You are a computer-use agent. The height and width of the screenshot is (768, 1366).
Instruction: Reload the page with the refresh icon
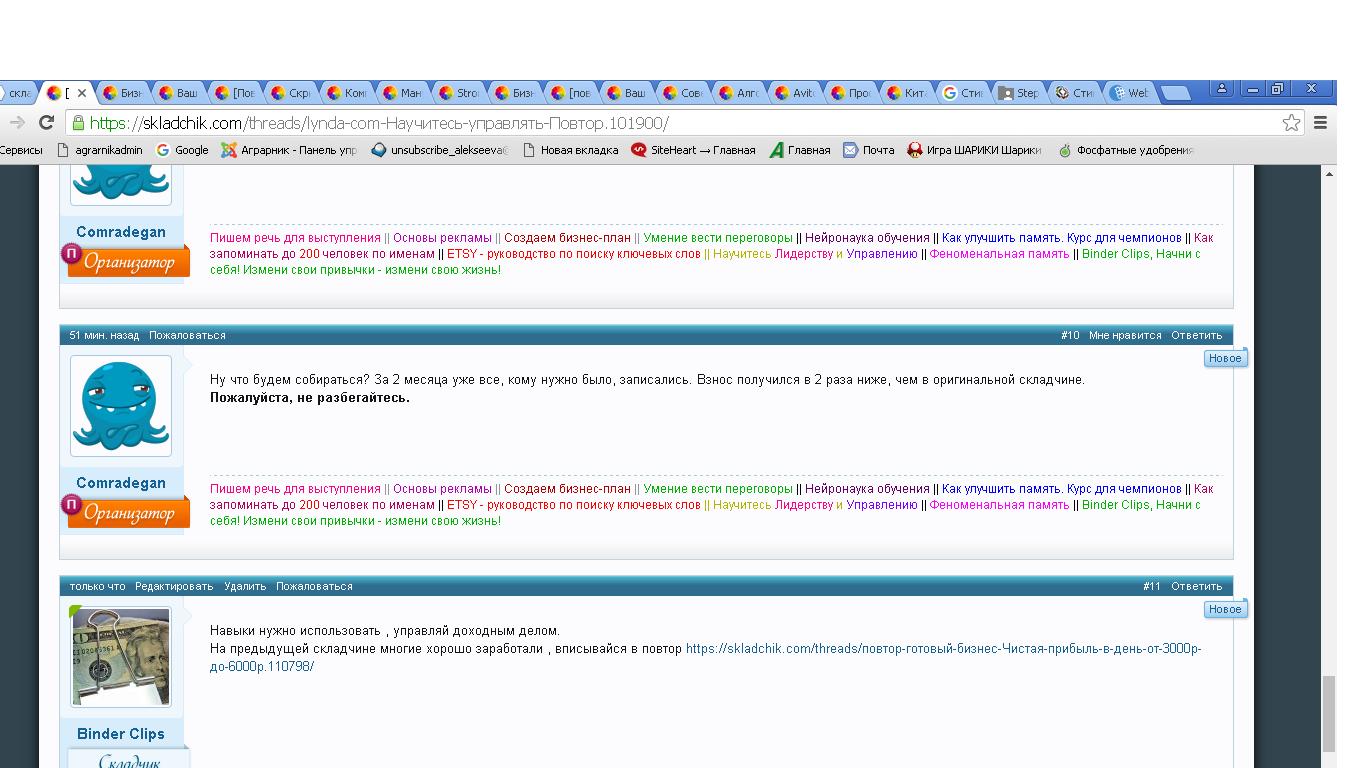tap(46, 123)
